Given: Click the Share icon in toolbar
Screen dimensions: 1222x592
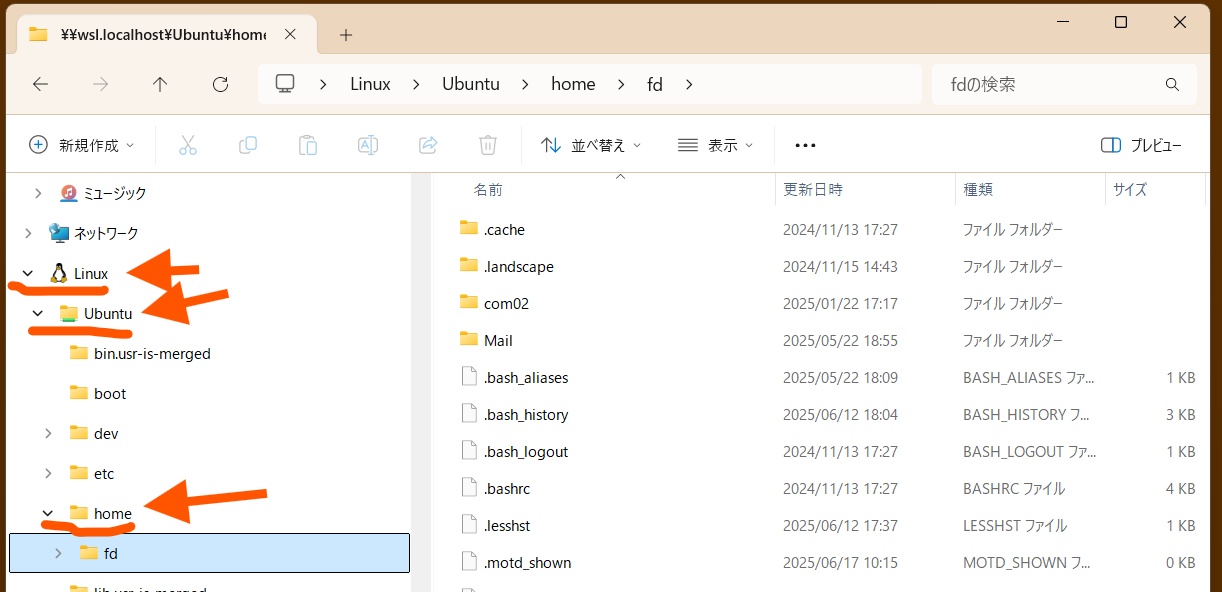Looking at the screenshot, I should click(428, 145).
